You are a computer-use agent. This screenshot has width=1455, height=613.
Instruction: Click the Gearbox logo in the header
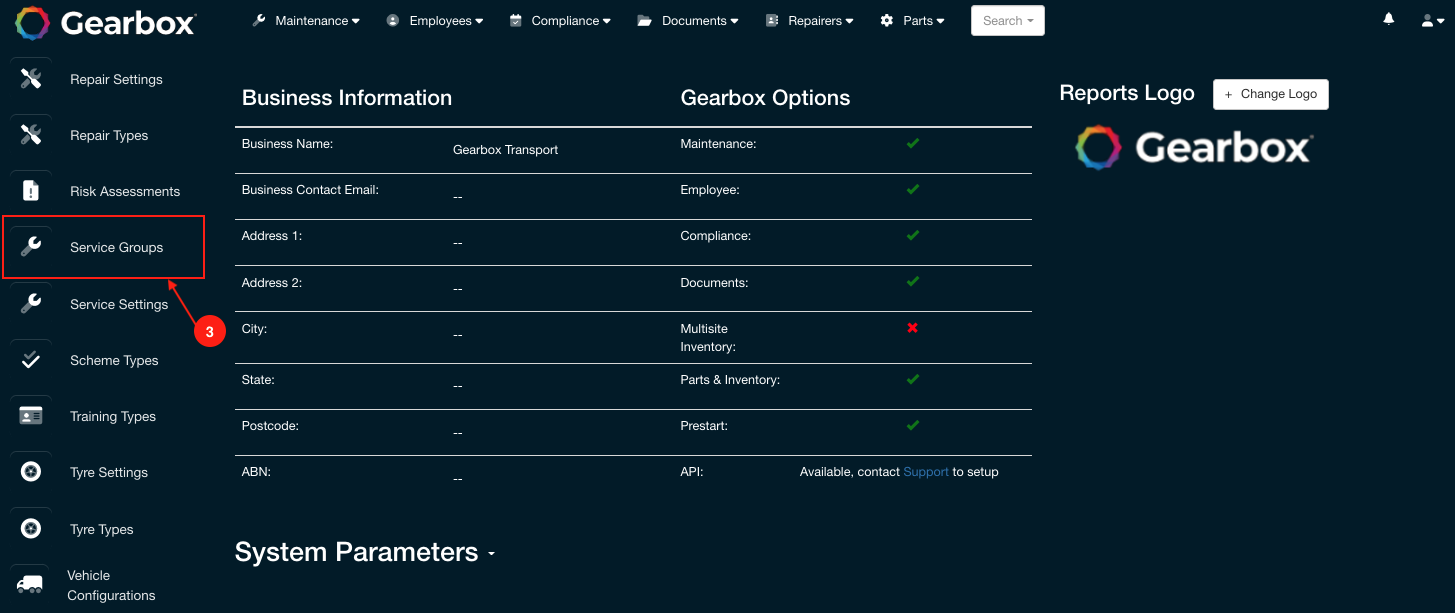coord(106,22)
